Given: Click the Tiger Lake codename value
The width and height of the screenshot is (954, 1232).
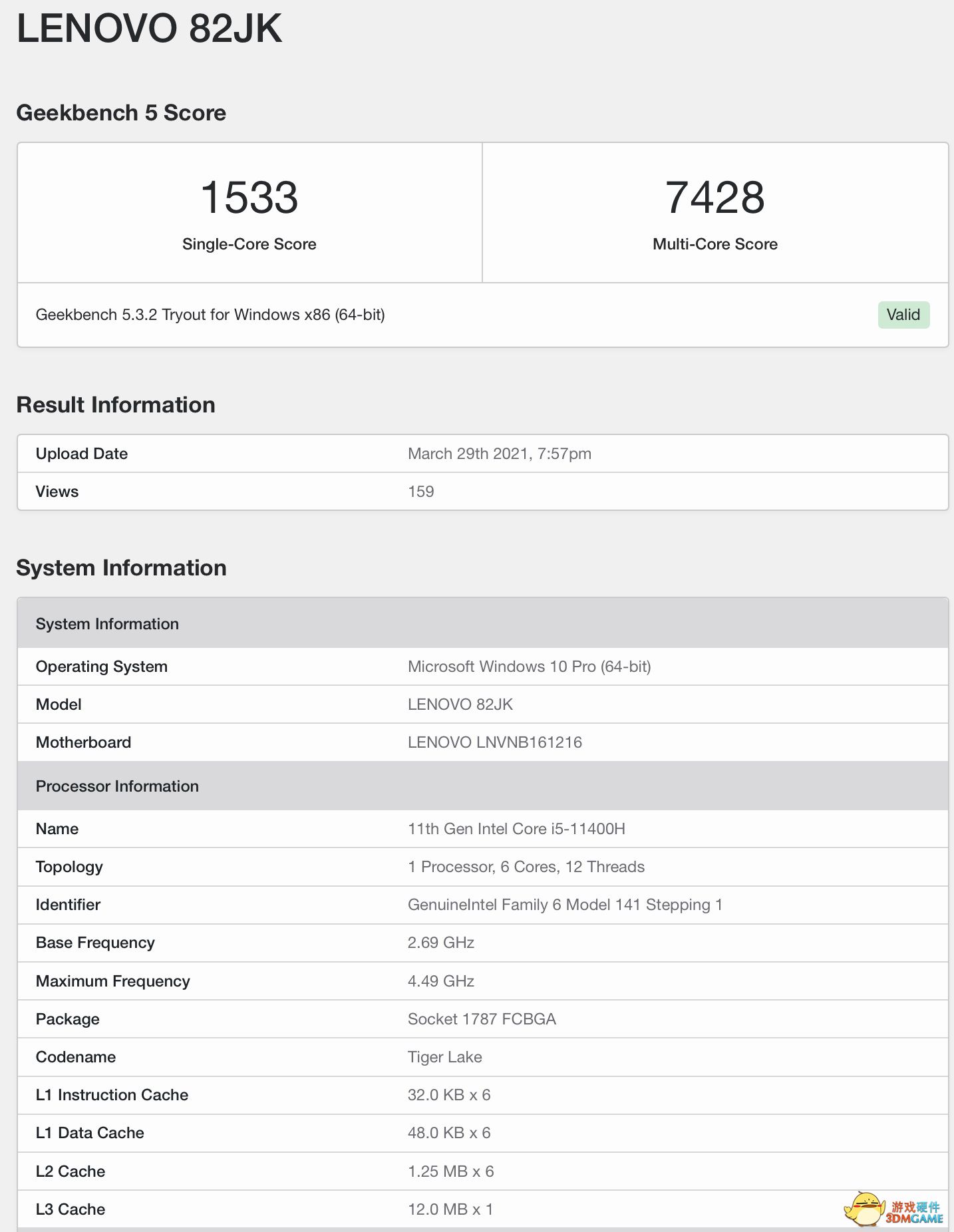Looking at the screenshot, I should (445, 1057).
